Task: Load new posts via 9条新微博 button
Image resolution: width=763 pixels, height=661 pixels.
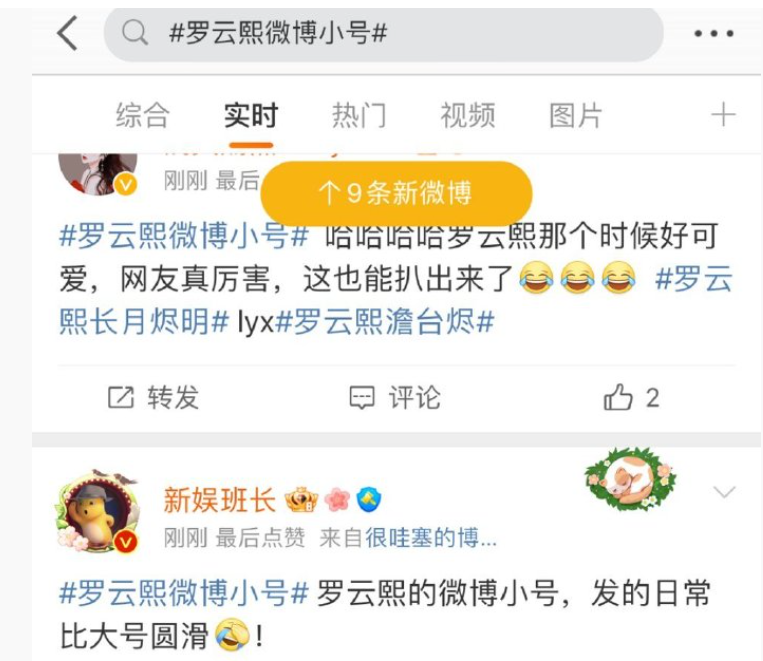Action: [x=396, y=193]
